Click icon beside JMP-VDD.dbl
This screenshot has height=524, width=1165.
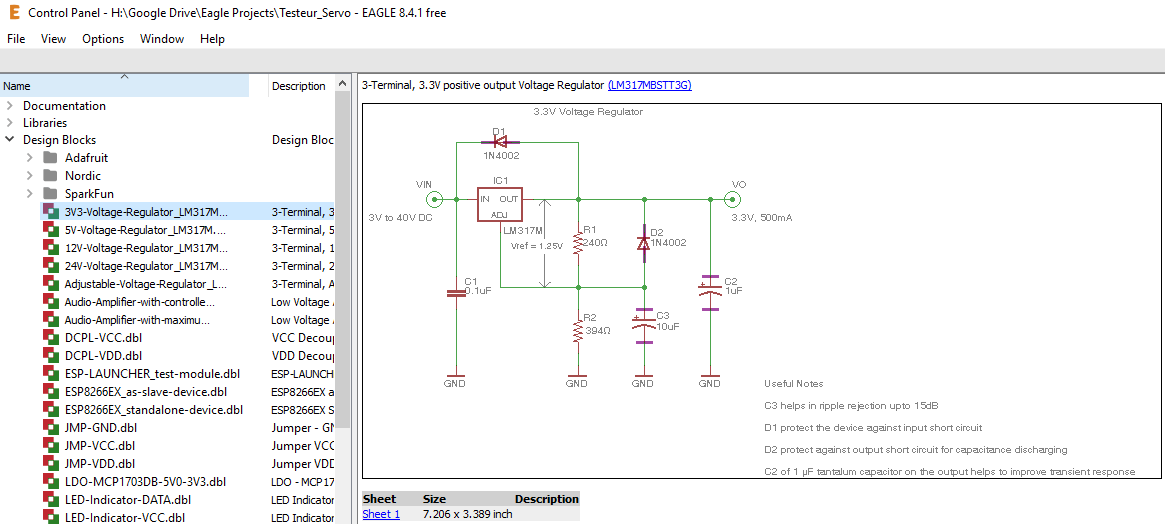click(x=51, y=463)
